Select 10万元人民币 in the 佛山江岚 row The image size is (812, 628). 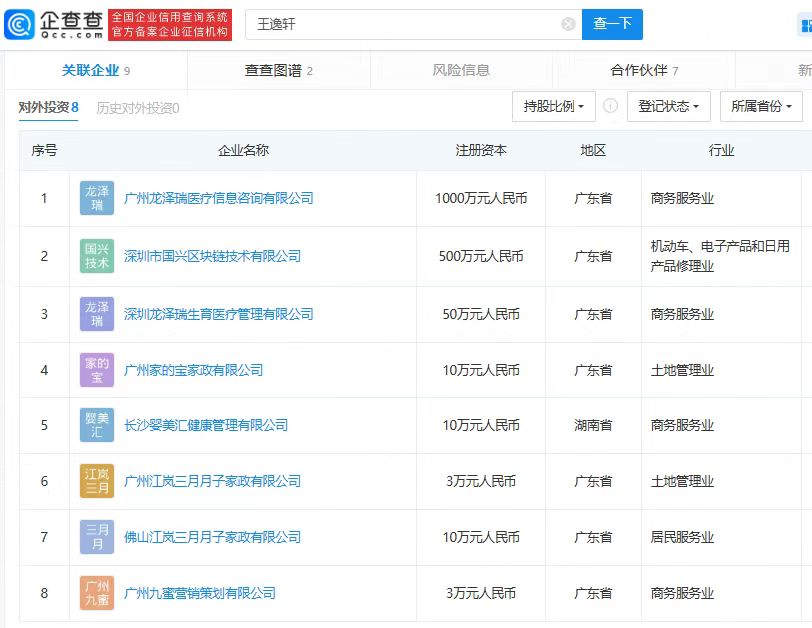tap(481, 537)
